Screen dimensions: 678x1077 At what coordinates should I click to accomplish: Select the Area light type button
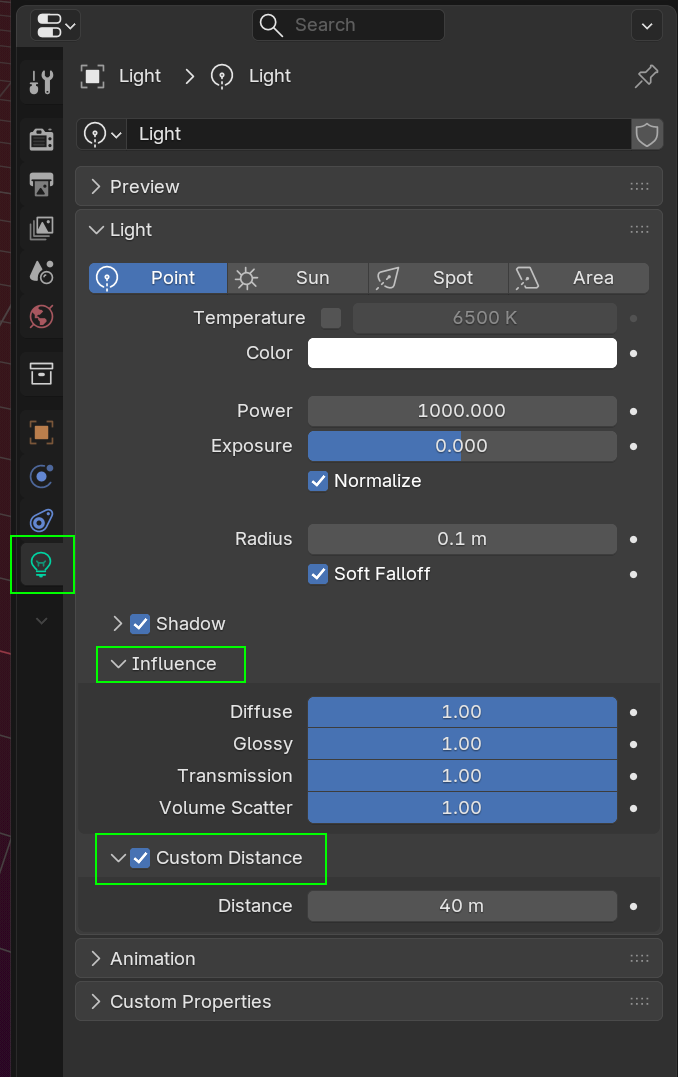[578, 278]
